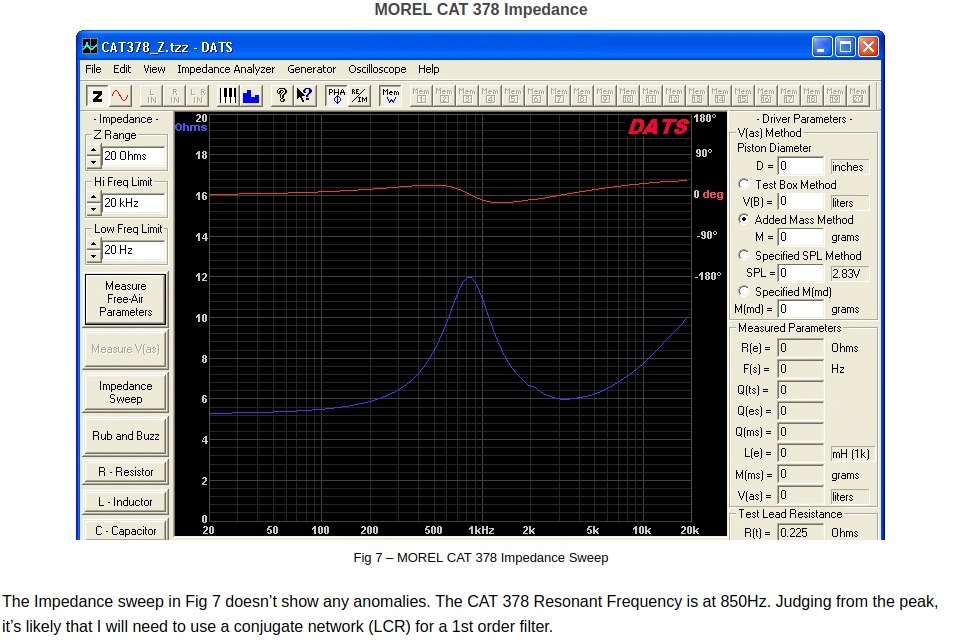Select the Mem 8 memory slot icon

click(x=582, y=96)
